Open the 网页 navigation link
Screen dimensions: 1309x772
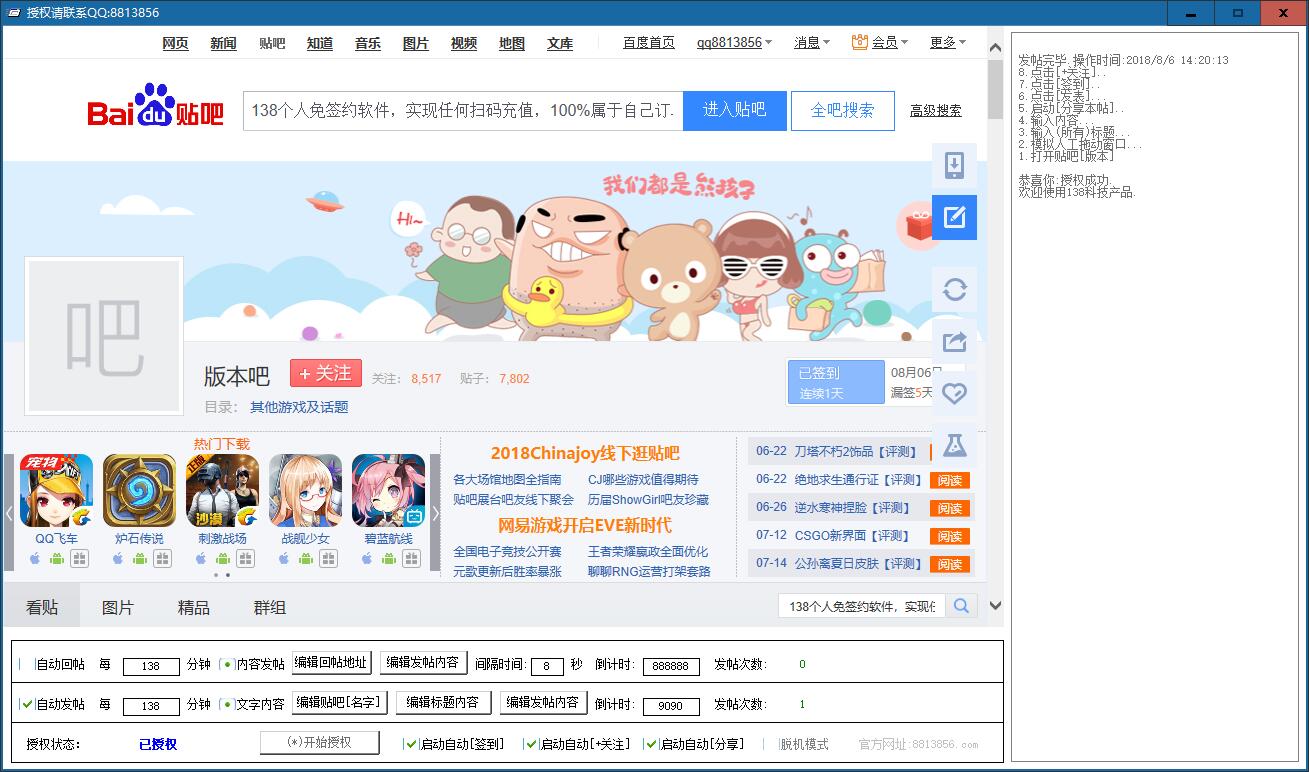[x=176, y=43]
